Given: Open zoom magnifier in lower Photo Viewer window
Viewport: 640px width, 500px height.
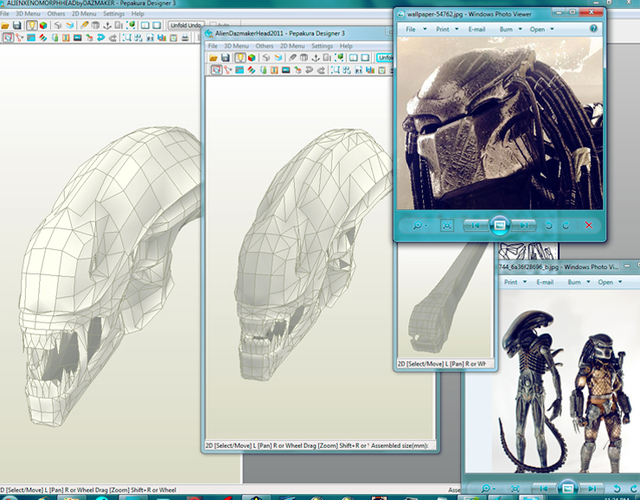Looking at the screenshot, I should (x=488, y=489).
